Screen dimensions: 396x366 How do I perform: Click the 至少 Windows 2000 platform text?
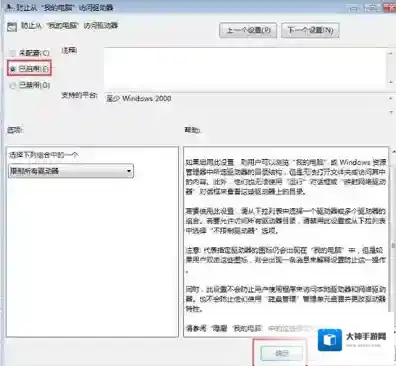click(x=139, y=99)
